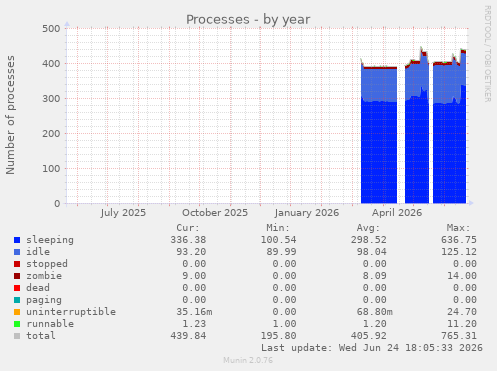
Task: Click runnable maximum value 11.20
Action: pyautogui.click(x=462, y=324)
